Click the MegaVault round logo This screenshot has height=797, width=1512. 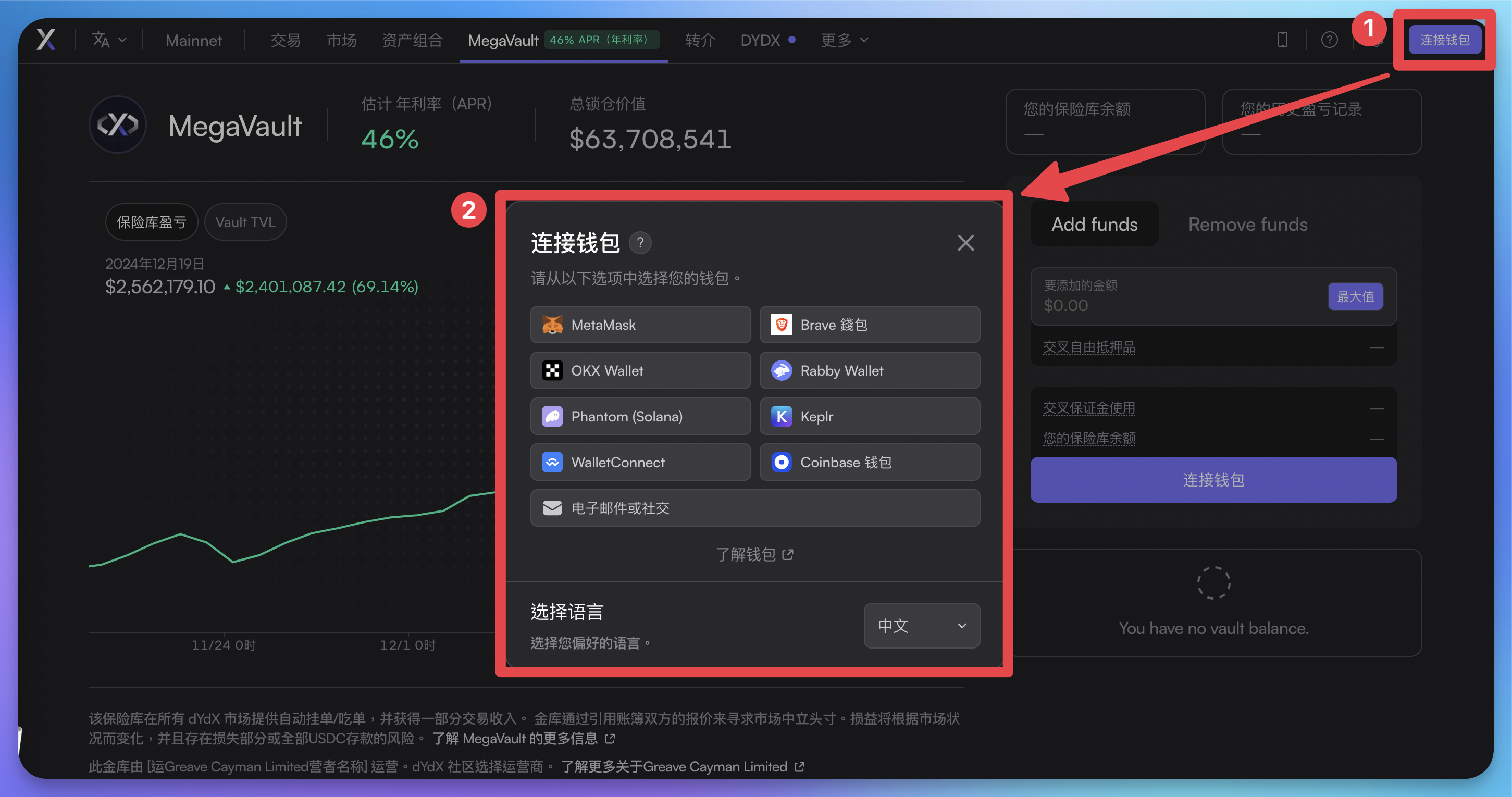[118, 124]
